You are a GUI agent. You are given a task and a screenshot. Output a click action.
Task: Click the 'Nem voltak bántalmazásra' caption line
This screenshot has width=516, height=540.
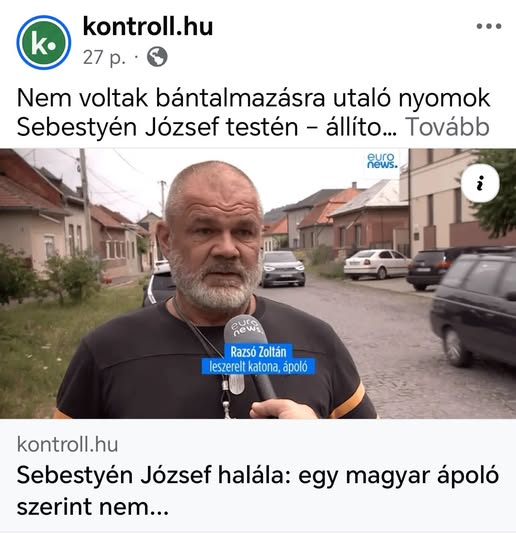click(x=253, y=98)
